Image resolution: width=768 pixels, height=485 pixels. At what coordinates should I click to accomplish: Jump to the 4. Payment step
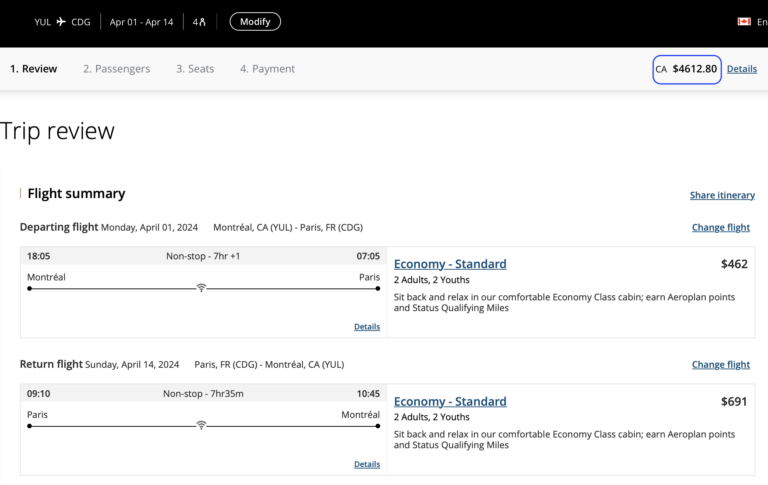(267, 69)
